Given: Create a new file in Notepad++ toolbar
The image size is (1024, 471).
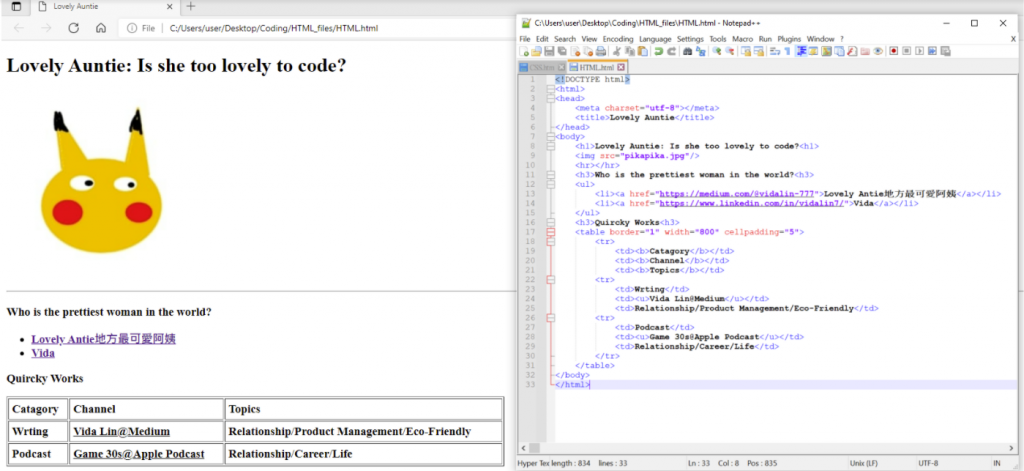Looking at the screenshot, I should point(524,51).
